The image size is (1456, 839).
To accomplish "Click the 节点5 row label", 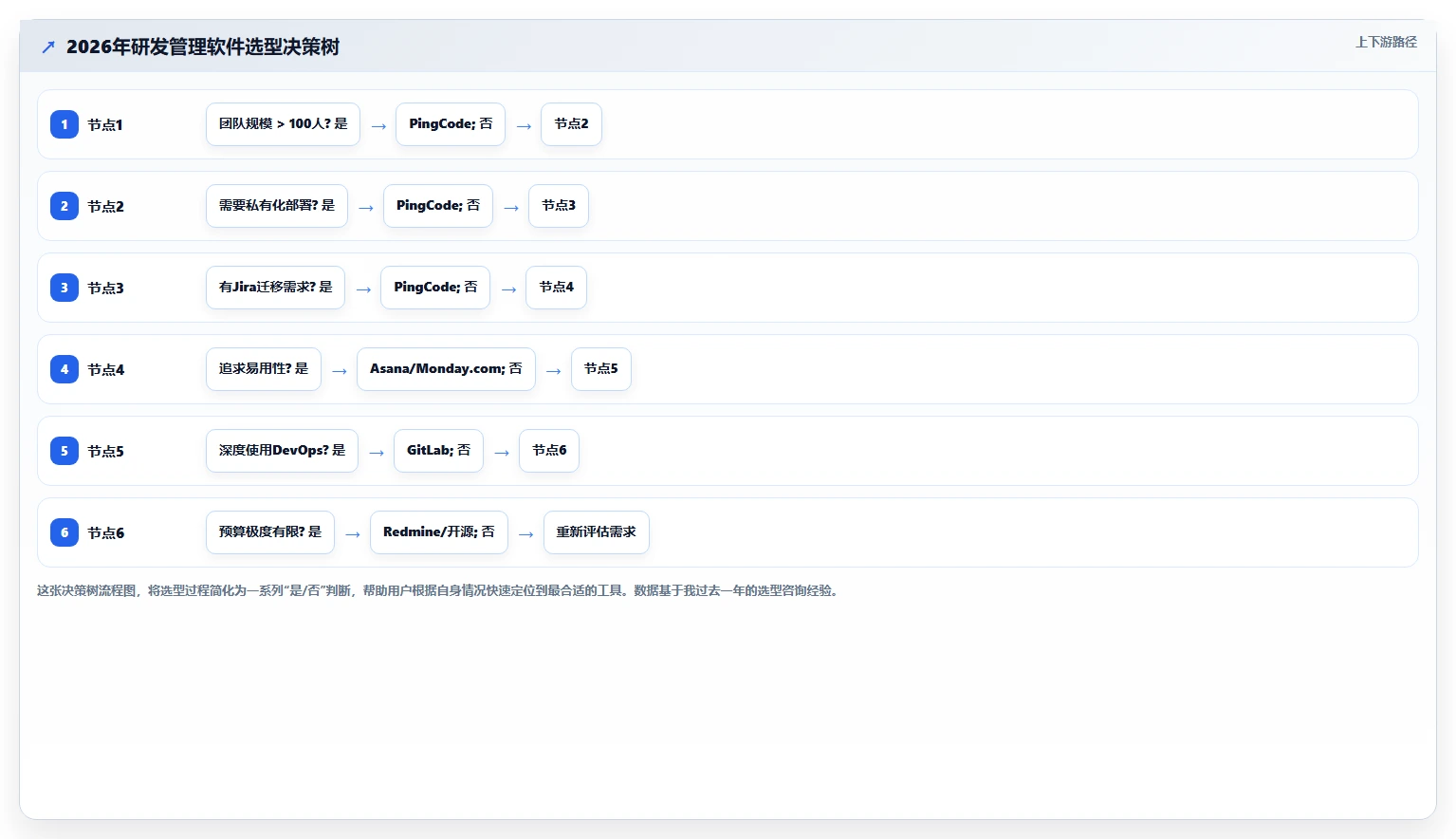I will (105, 452).
